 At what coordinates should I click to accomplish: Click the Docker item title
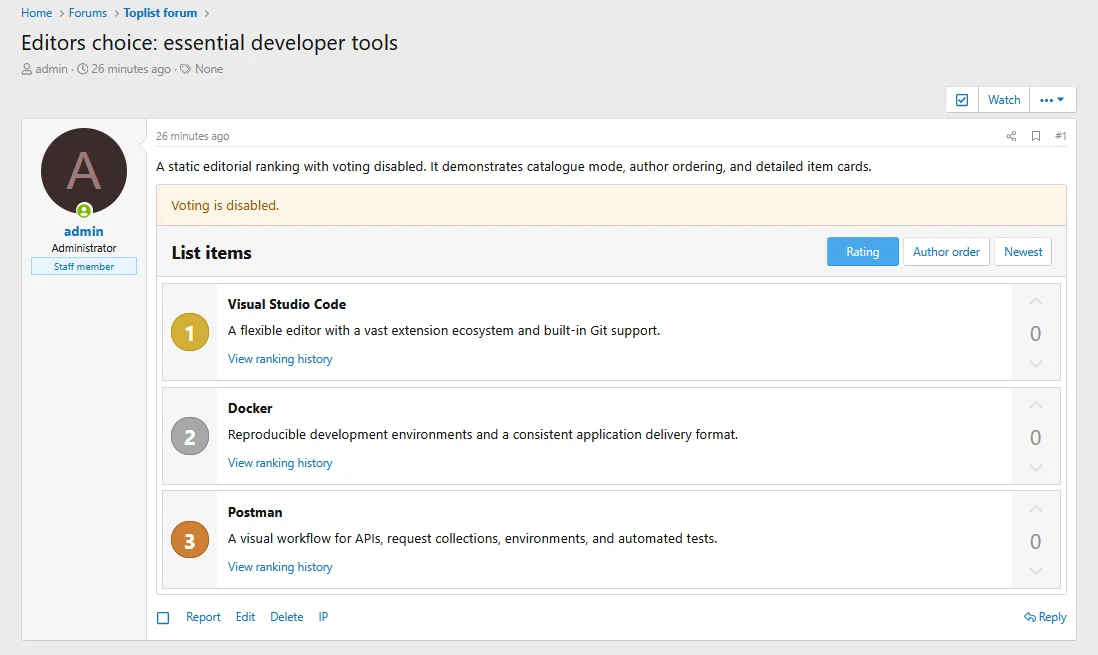(x=250, y=408)
